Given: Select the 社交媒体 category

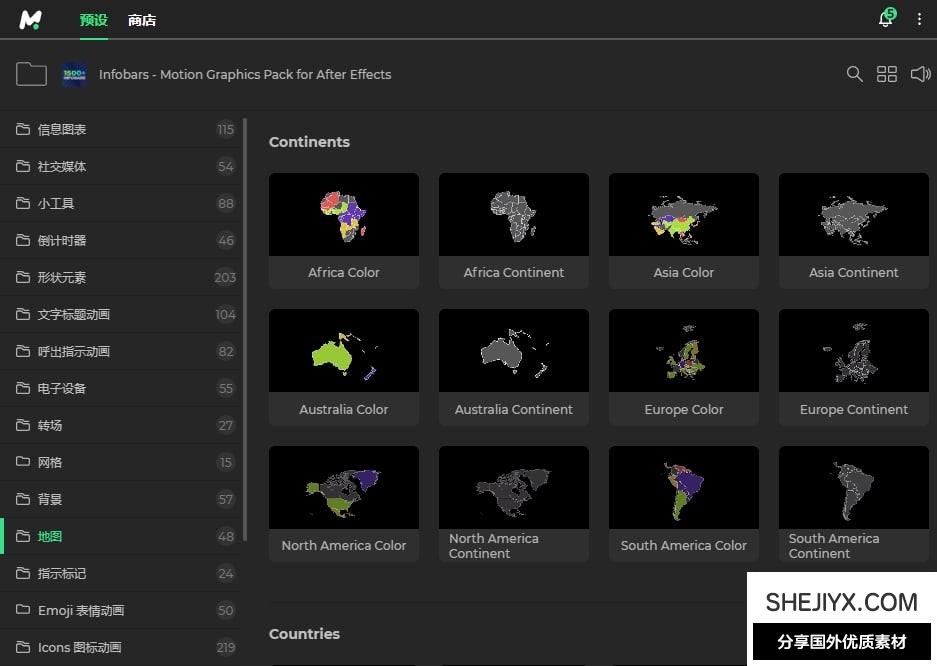Looking at the screenshot, I should coord(62,166).
